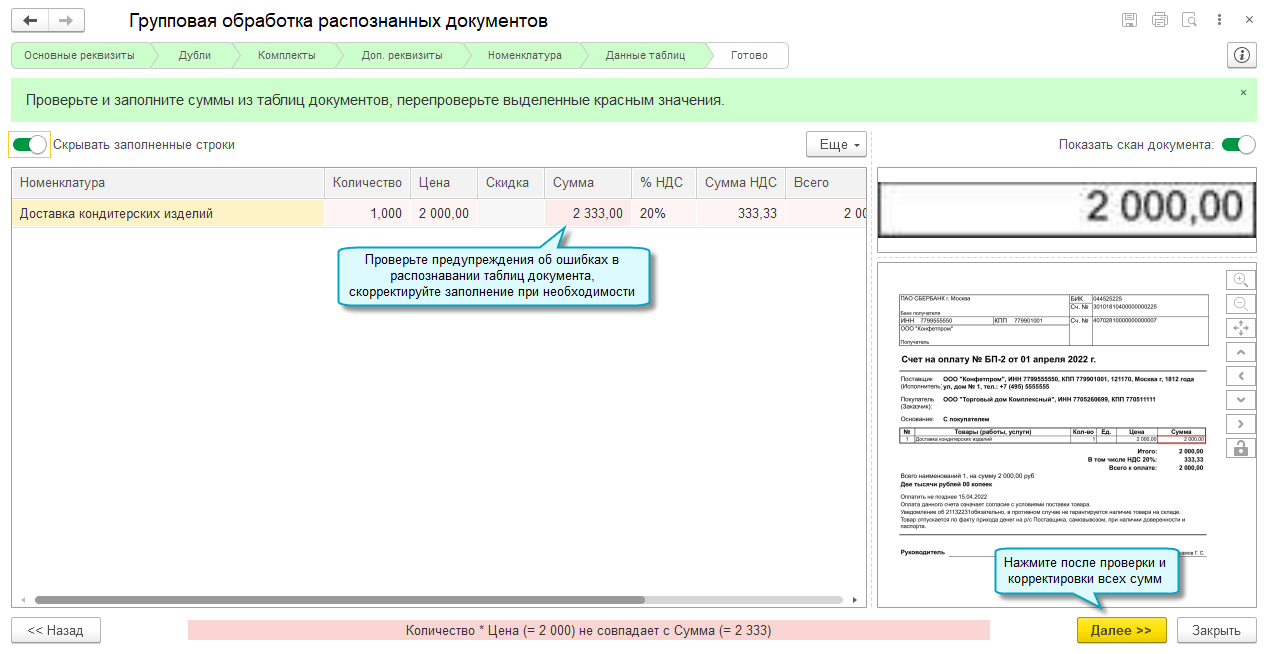This screenshot has width=1276, height=654.
Task: Select the VAT sum cell '333,33'
Action: point(741,213)
